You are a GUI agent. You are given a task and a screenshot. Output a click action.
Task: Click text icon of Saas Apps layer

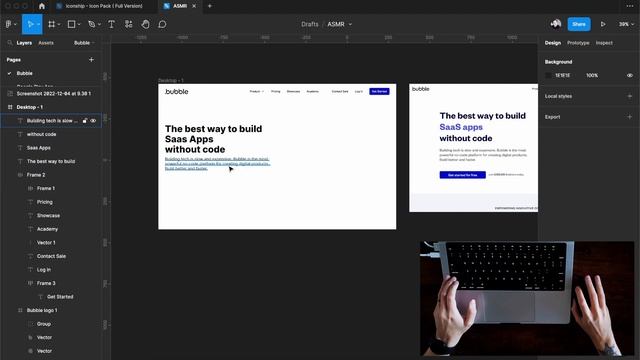(x=20, y=148)
